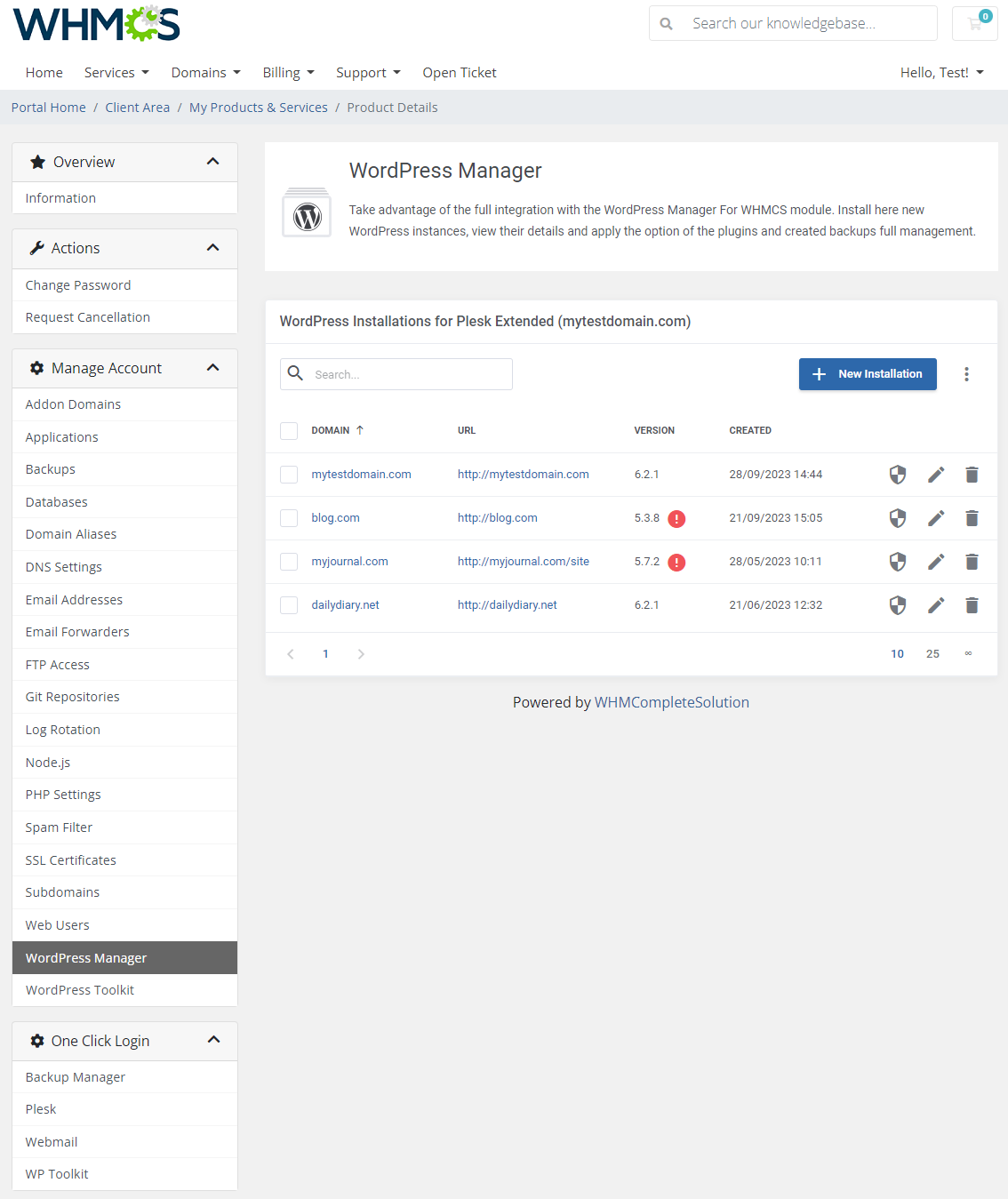
Task: Click the shopping cart icon
Action: point(974,23)
